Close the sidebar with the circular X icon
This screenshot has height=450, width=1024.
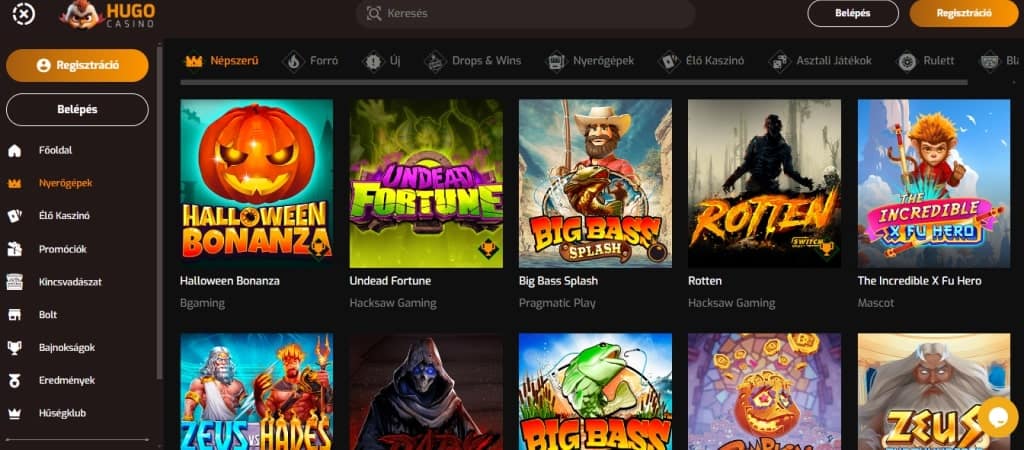tap(24, 13)
